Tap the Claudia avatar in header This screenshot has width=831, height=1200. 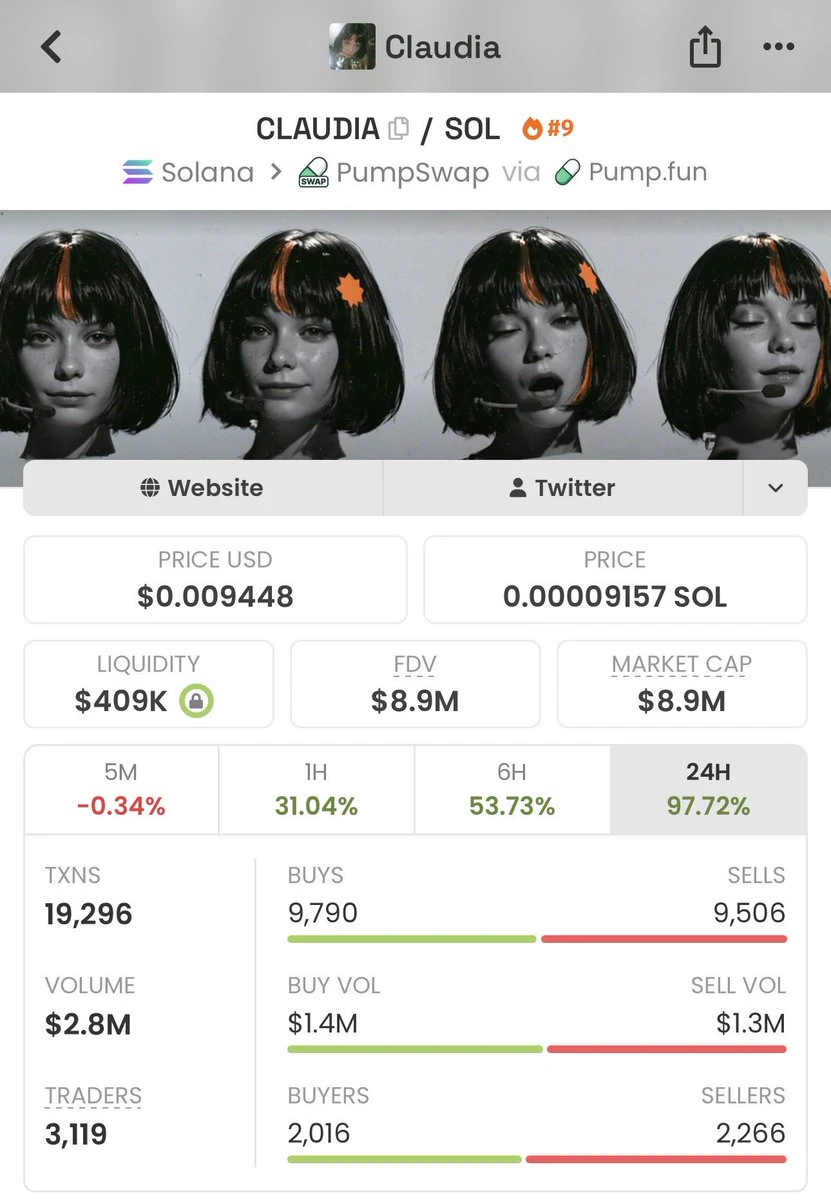point(352,46)
